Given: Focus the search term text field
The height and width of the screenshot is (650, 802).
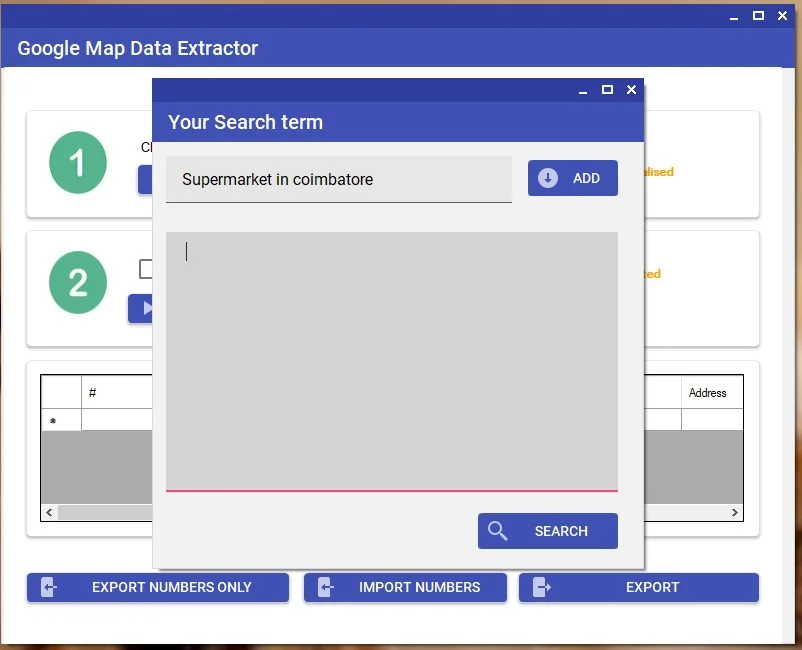Looking at the screenshot, I should point(338,180).
